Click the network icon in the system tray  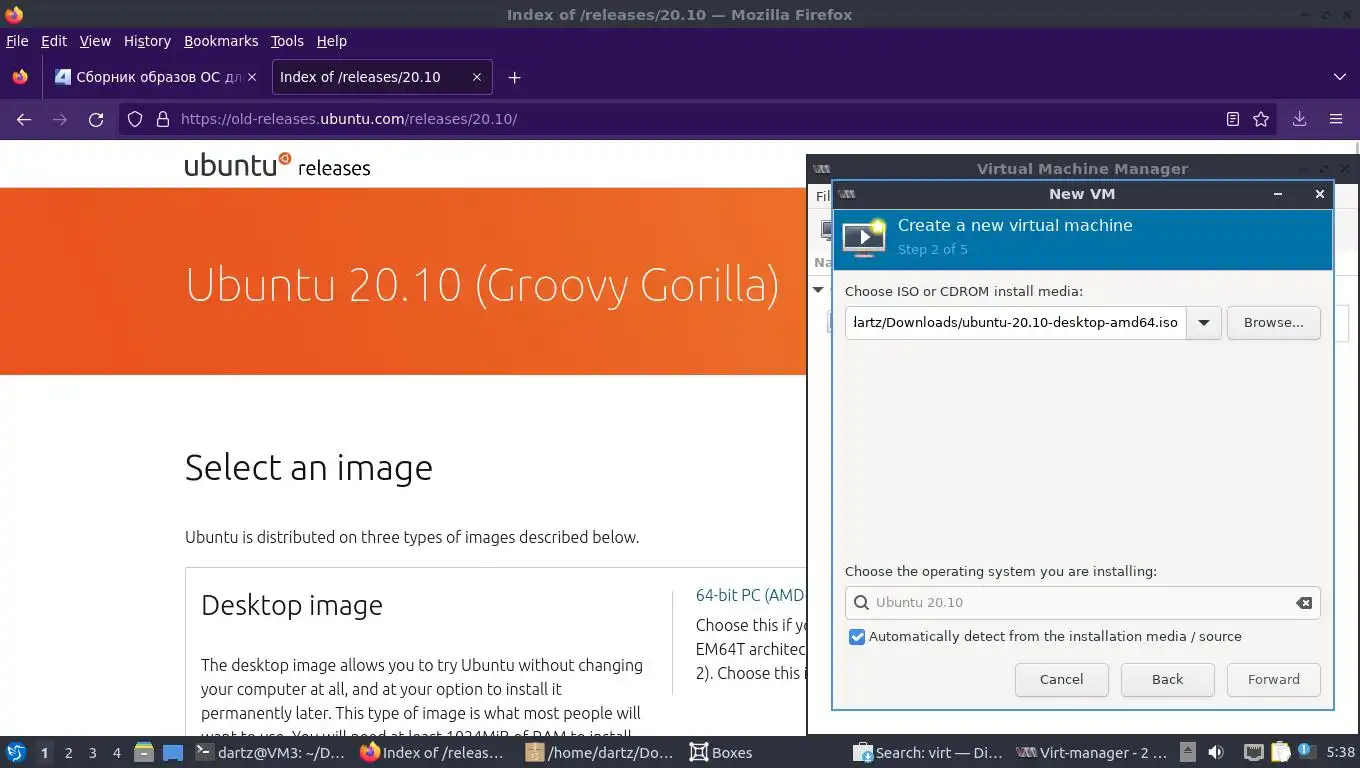(x=1253, y=752)
